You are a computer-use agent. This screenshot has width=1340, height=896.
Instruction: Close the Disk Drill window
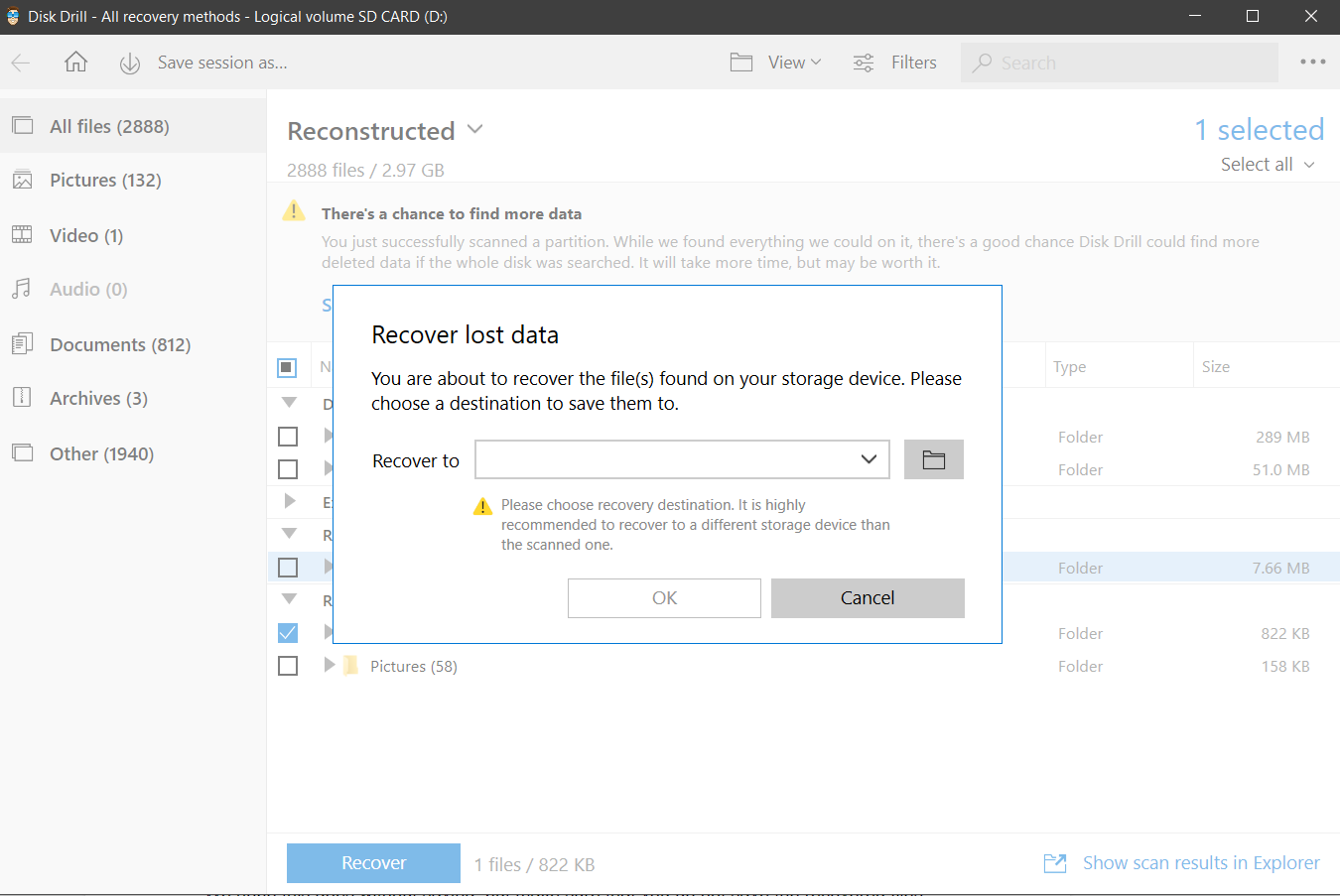[x=1311, y=17]
